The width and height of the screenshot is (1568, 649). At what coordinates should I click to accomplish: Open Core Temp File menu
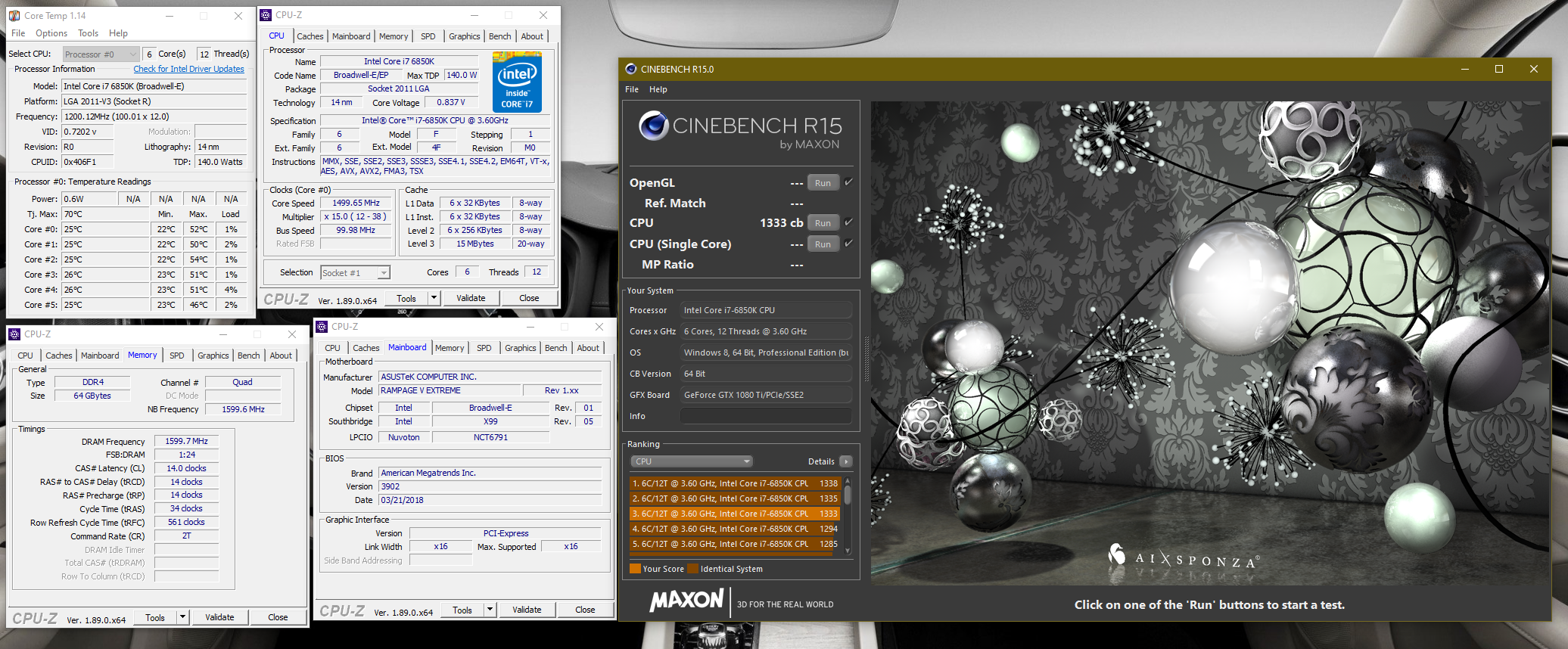tap(18, 33)
